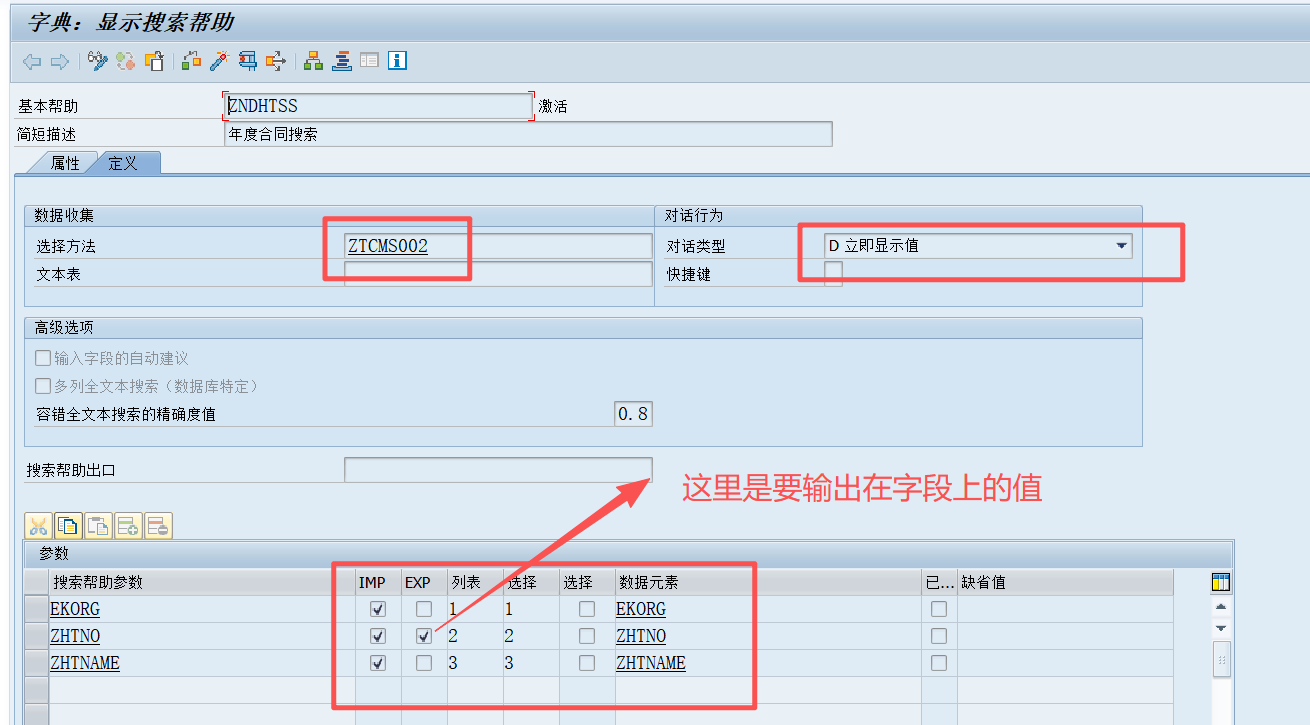Enable 多列全文本搜索 checkbox

coord(43,386)
